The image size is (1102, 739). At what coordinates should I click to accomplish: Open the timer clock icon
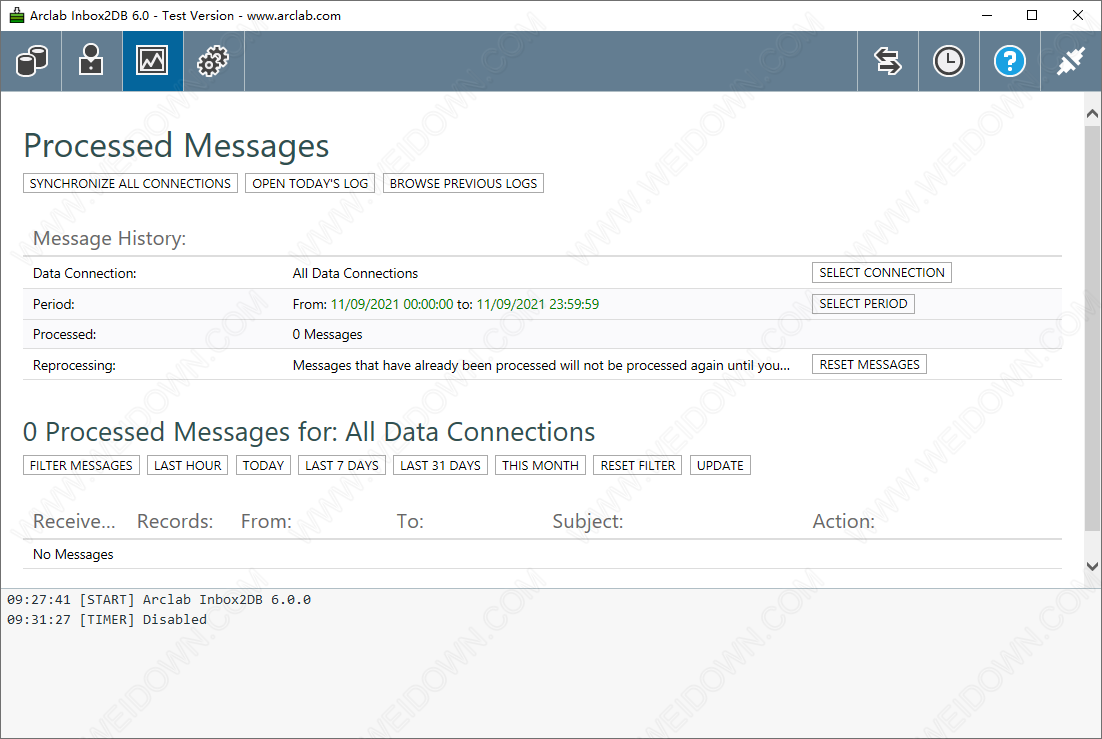point(949,61)
